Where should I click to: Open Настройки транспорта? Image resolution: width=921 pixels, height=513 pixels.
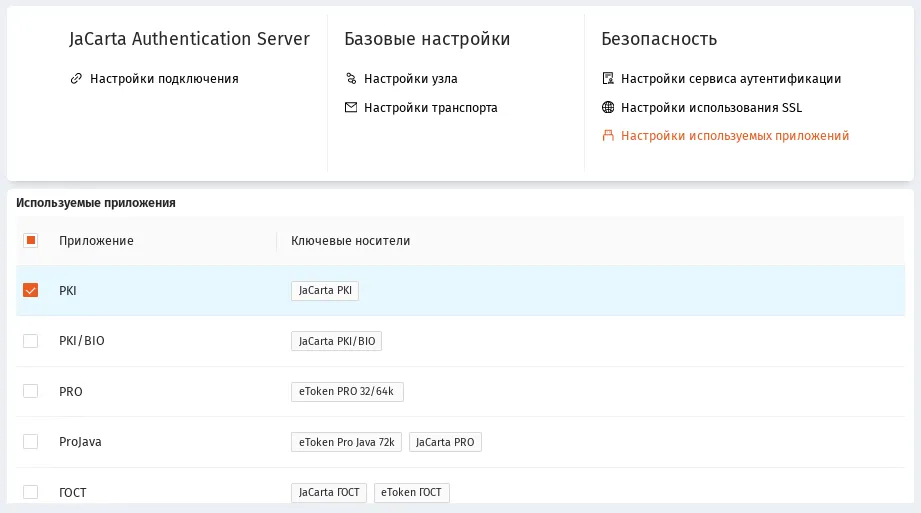[431, 108]
